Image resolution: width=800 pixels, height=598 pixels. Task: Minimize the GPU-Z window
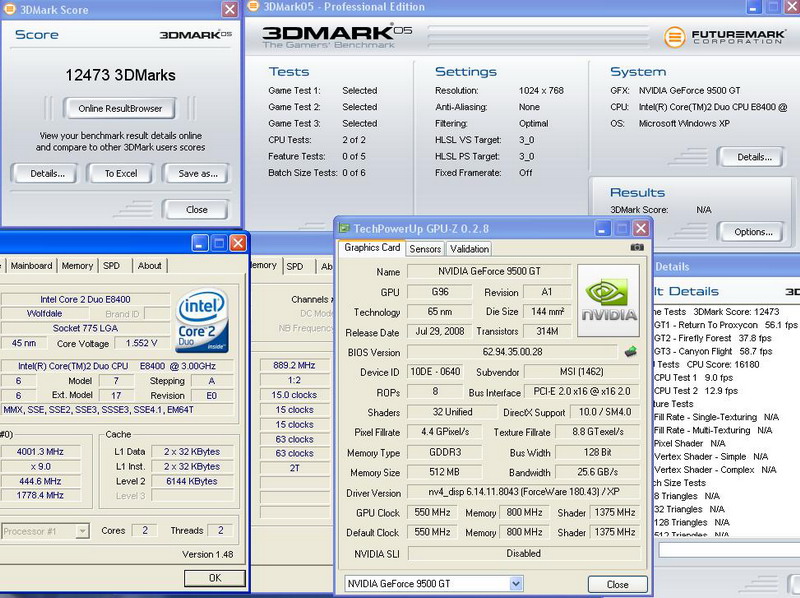[603, 228]
